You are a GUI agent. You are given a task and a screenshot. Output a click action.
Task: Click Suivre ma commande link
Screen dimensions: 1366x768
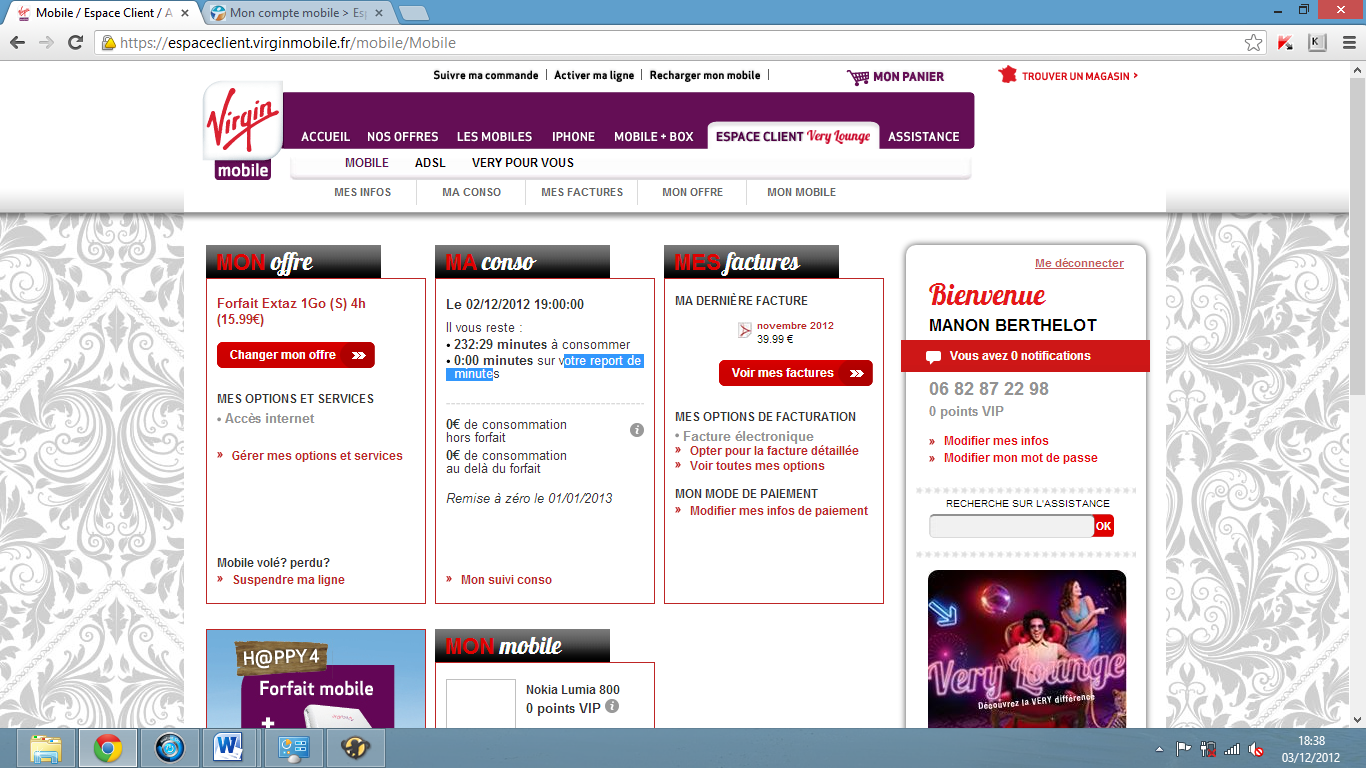coord(486,75)
